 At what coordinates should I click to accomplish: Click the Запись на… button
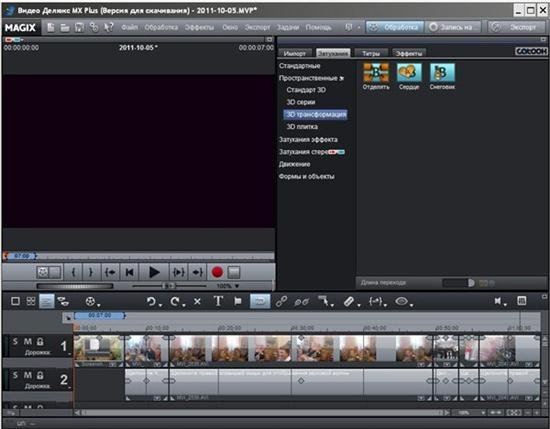click(454, 27)
